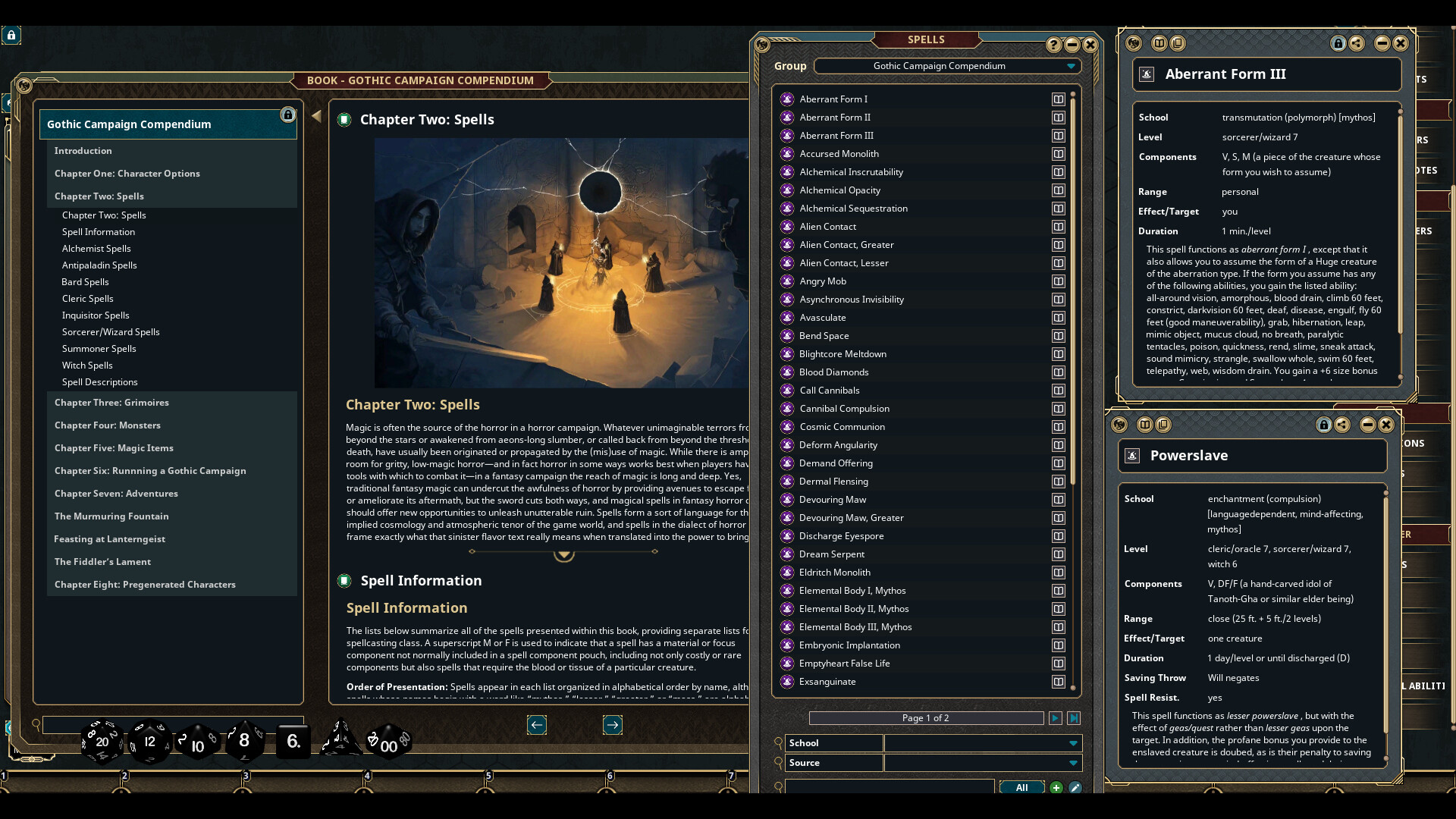Share the Powerslave spell record
The width and height of the screenshot is (1456, 819).
pos(1342,425)
